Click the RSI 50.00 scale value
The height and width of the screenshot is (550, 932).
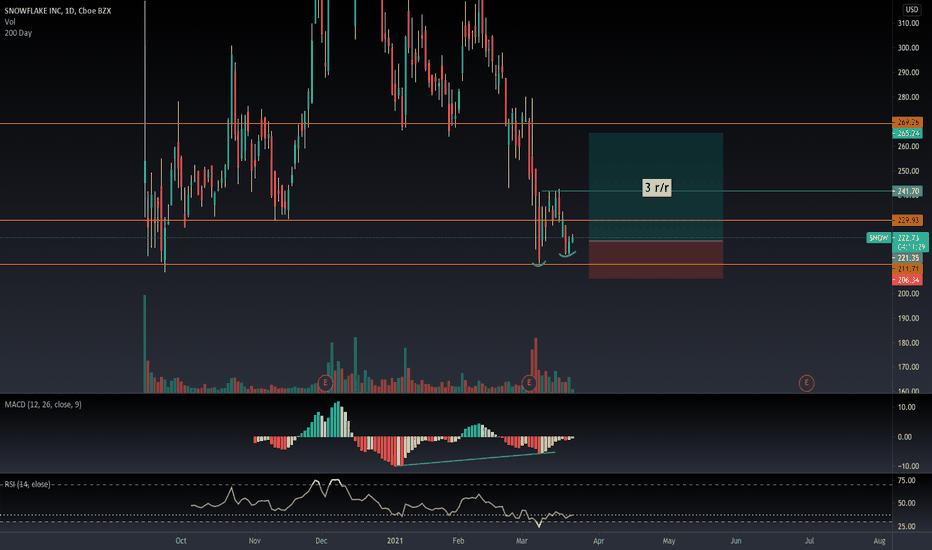(906, 503)
